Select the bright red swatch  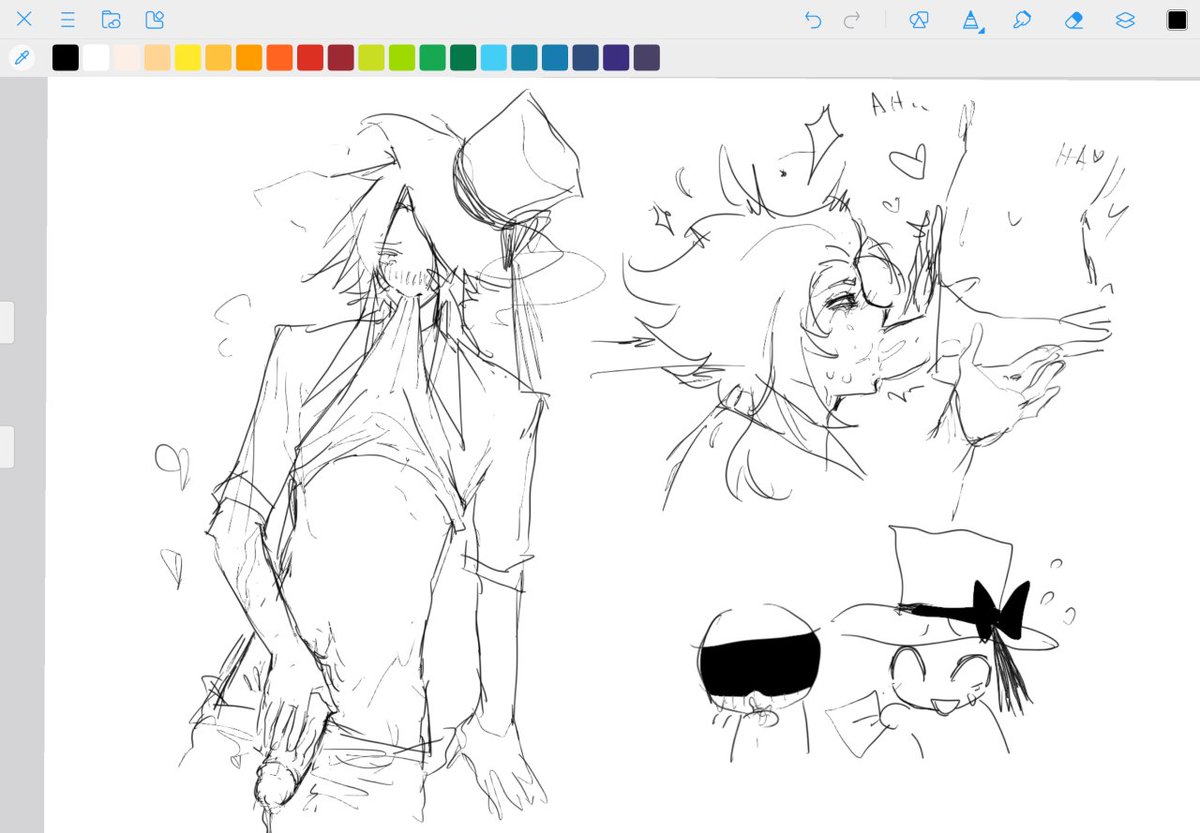tap(310, 58)
